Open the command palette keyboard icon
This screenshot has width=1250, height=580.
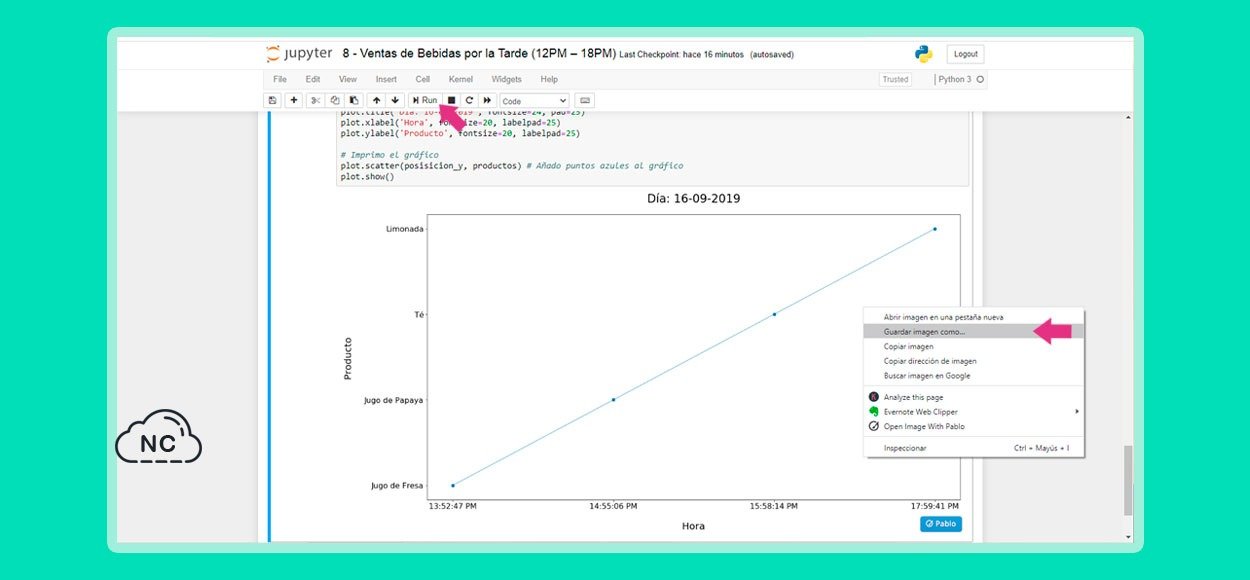pos(585,100)
